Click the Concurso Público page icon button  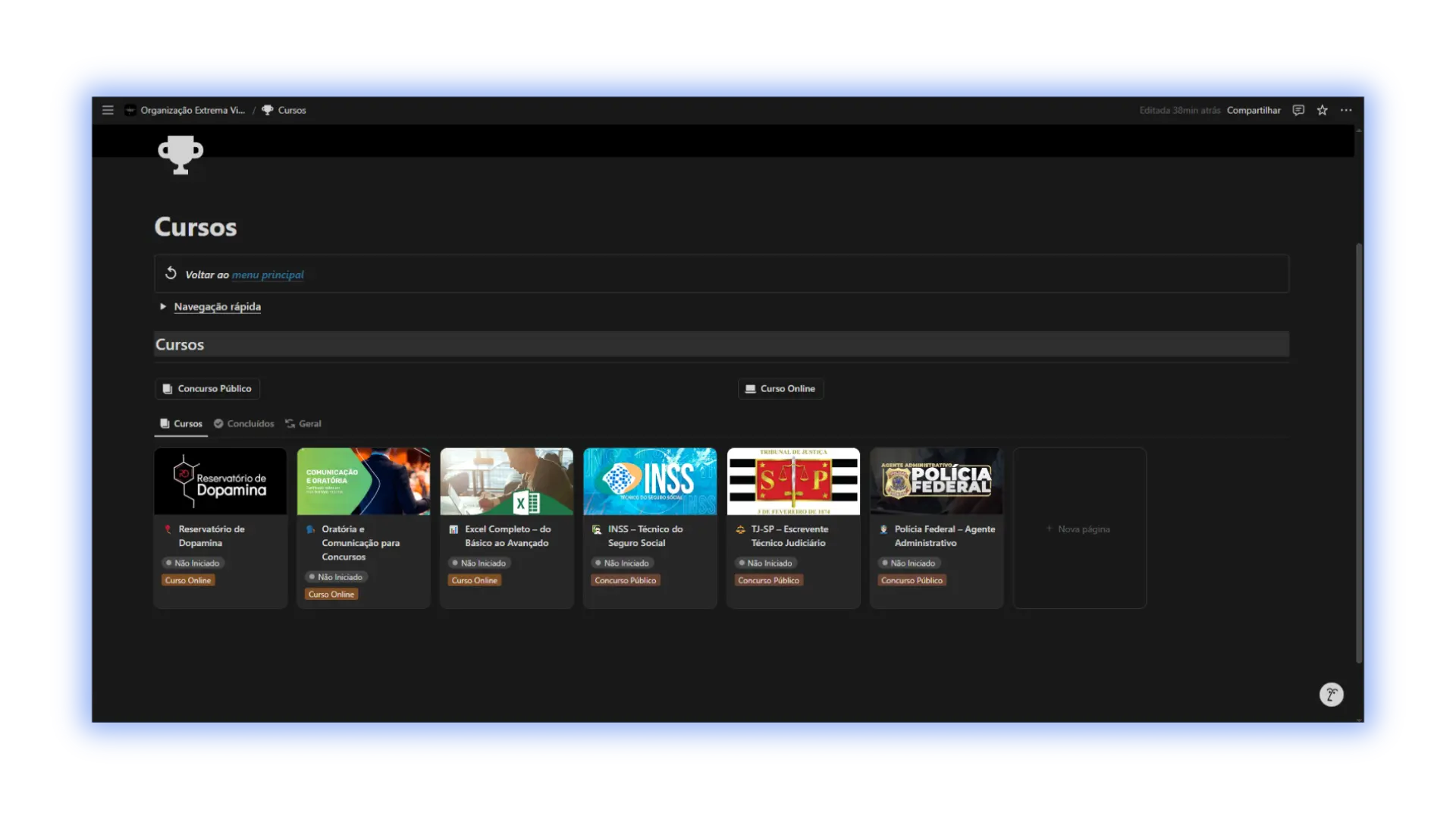tap(207, 388)
